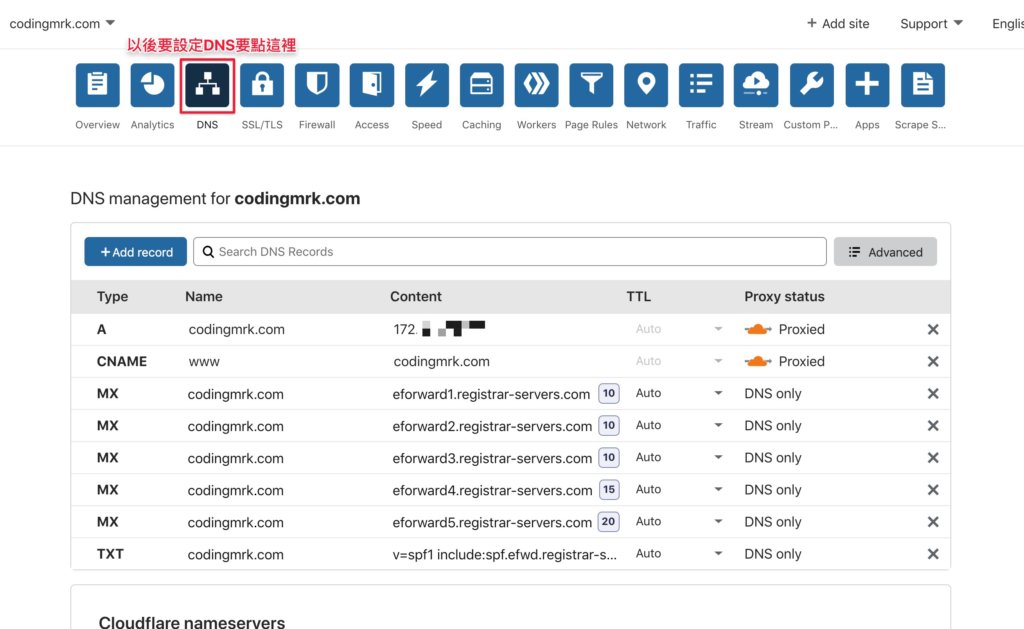Click the priority 20 badge on eforward5
Screen dimensions: 1024x629
click(x=609, y=521)
